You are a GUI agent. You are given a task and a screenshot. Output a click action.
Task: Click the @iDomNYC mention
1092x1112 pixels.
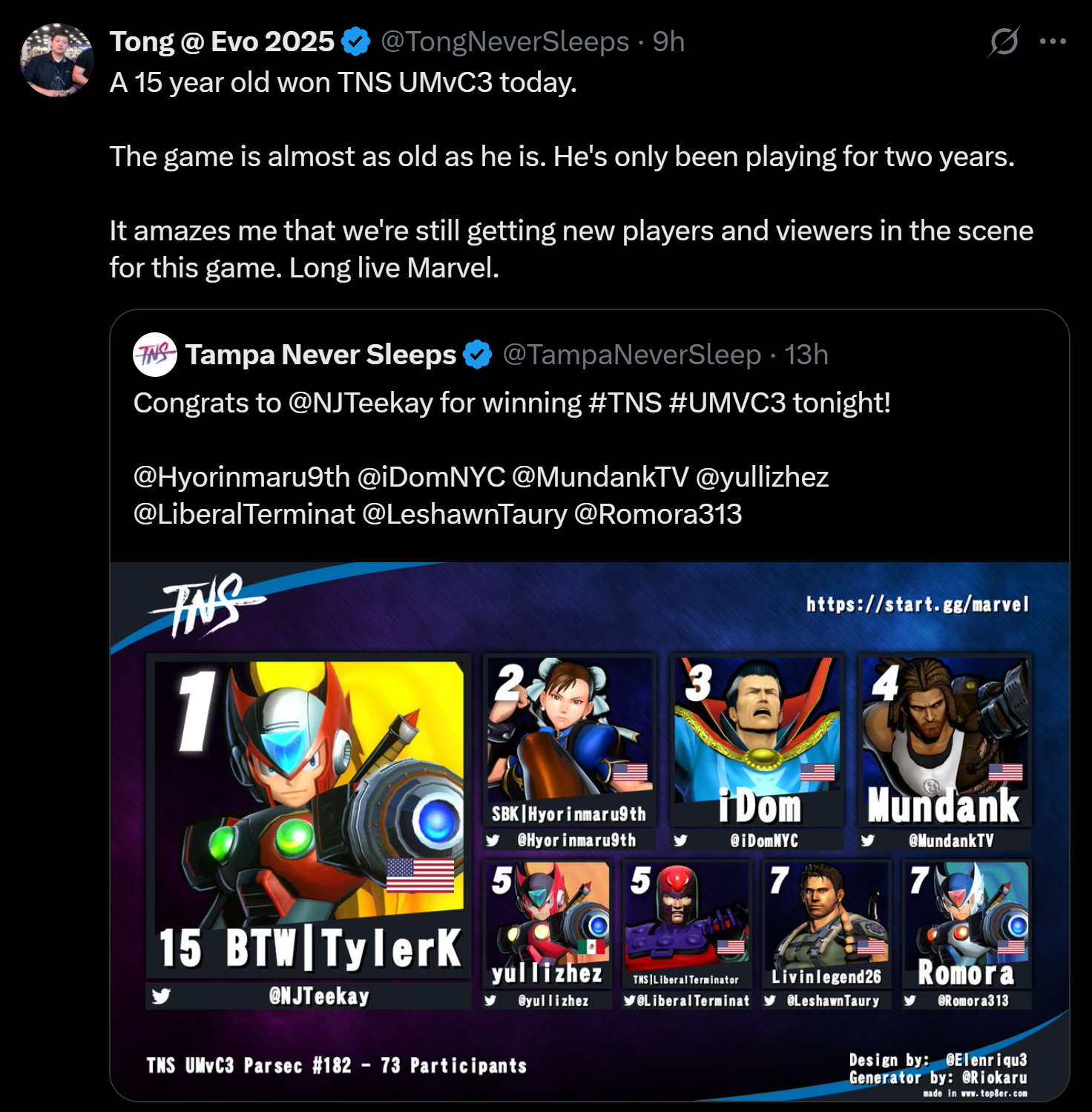point(431,477)
